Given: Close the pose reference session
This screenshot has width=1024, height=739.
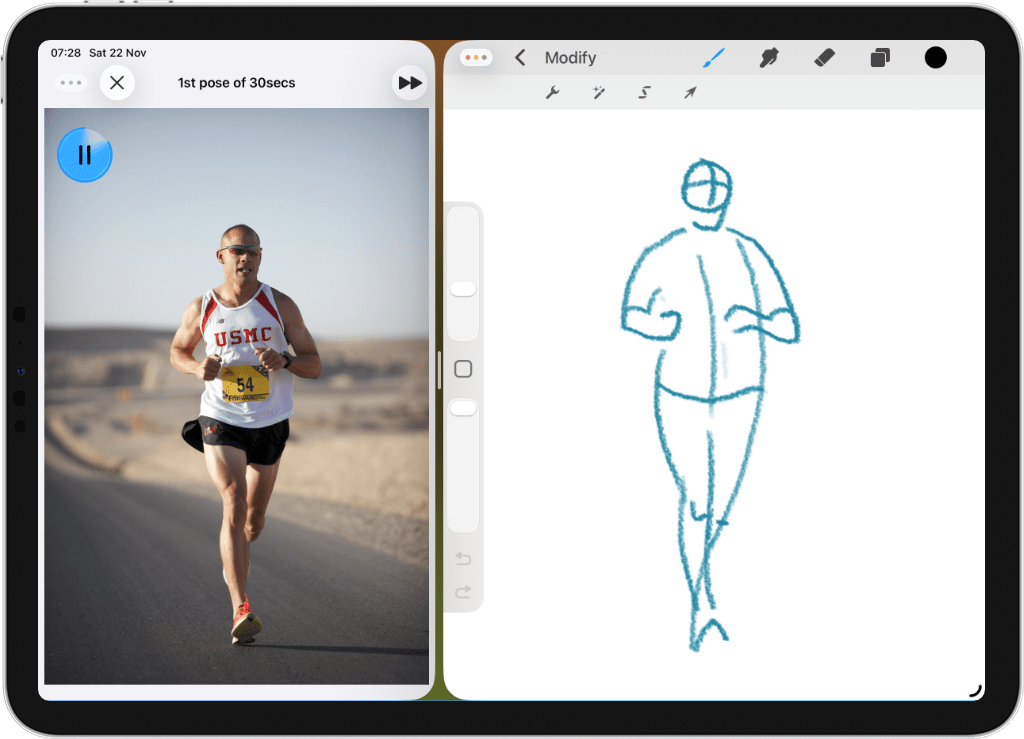Looking at the screenshot, I should [x=117, y=83].
